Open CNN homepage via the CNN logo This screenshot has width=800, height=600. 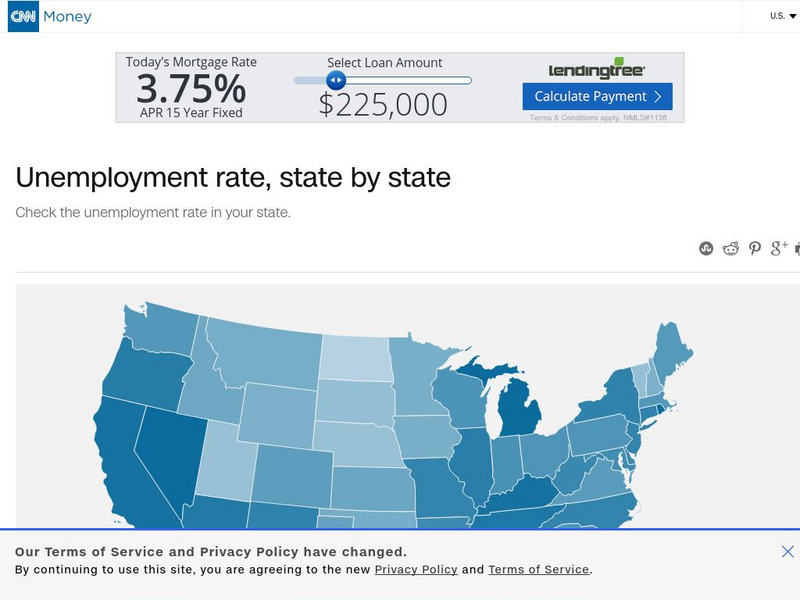pyautogui.click(x=25, y=16)
